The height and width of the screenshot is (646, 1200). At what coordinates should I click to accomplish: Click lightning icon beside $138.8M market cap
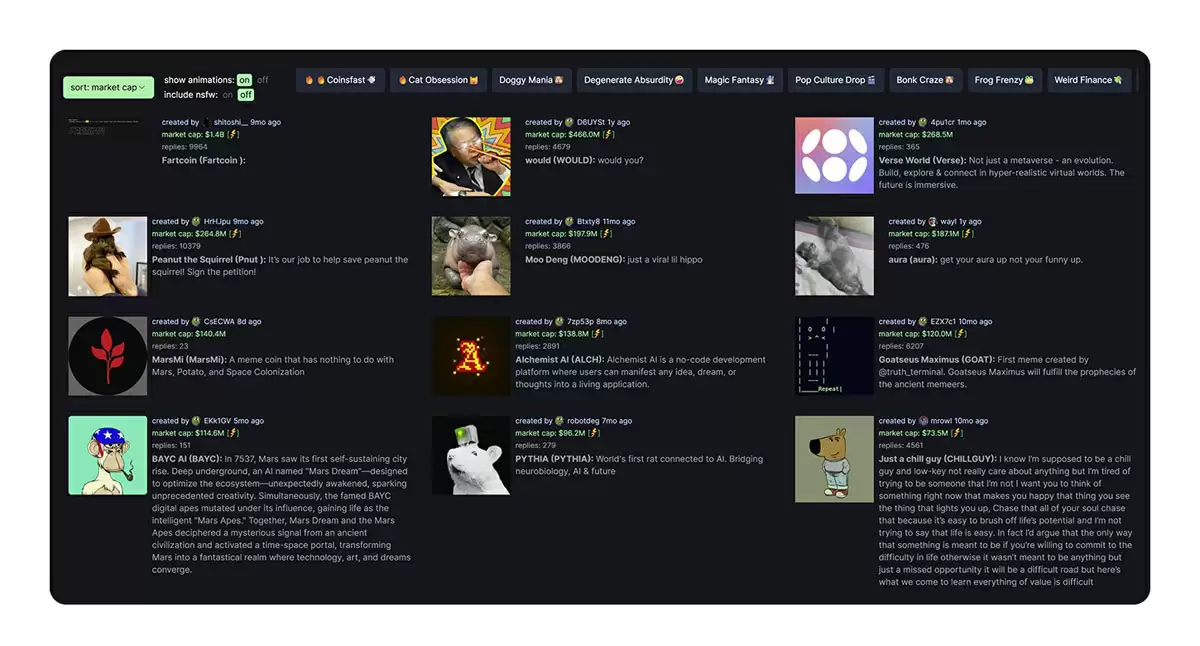[x=599, y=334]
